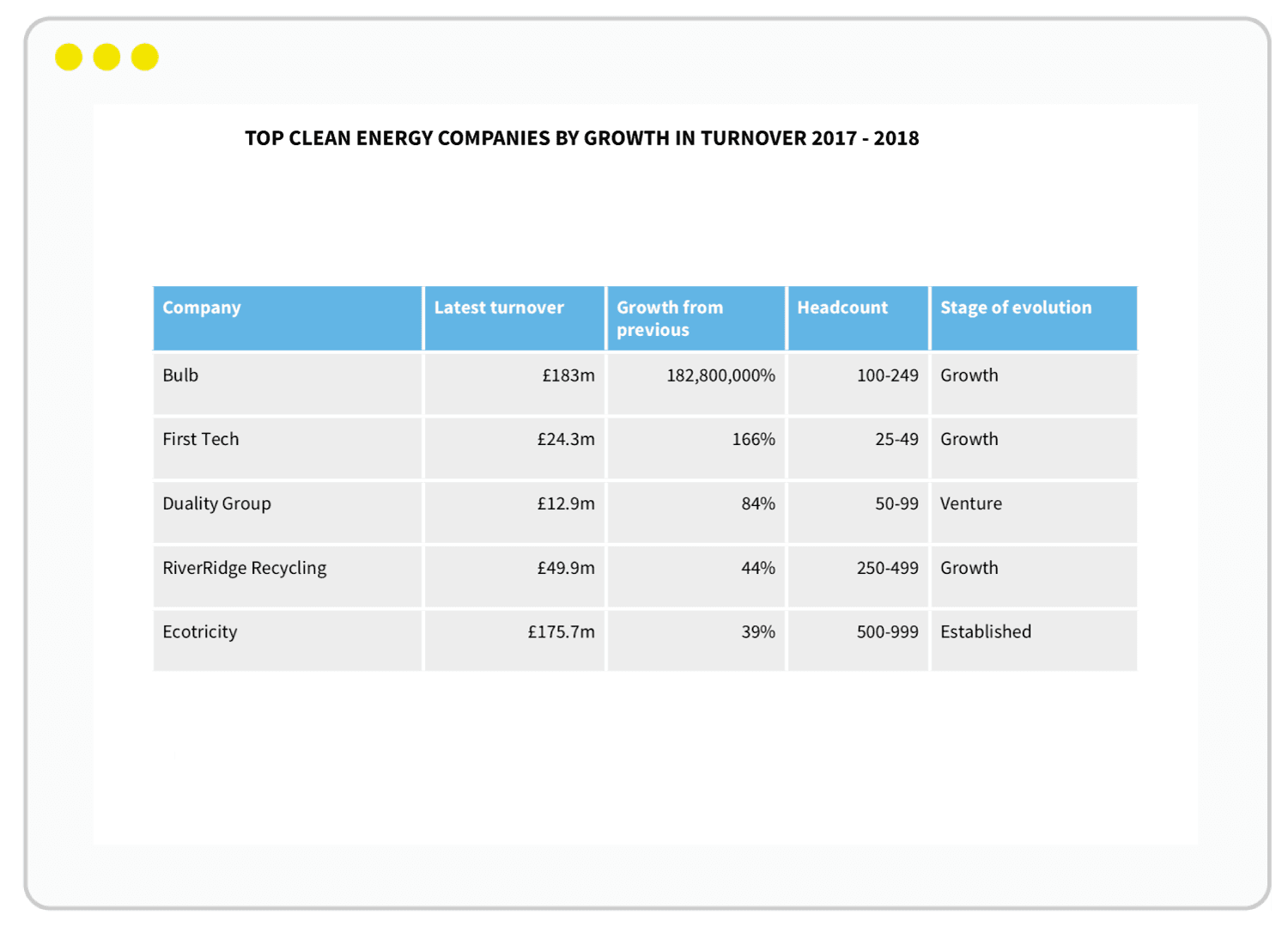Click Growth stage in the RiverRidge Recycling row

[x=1034, y=576]
